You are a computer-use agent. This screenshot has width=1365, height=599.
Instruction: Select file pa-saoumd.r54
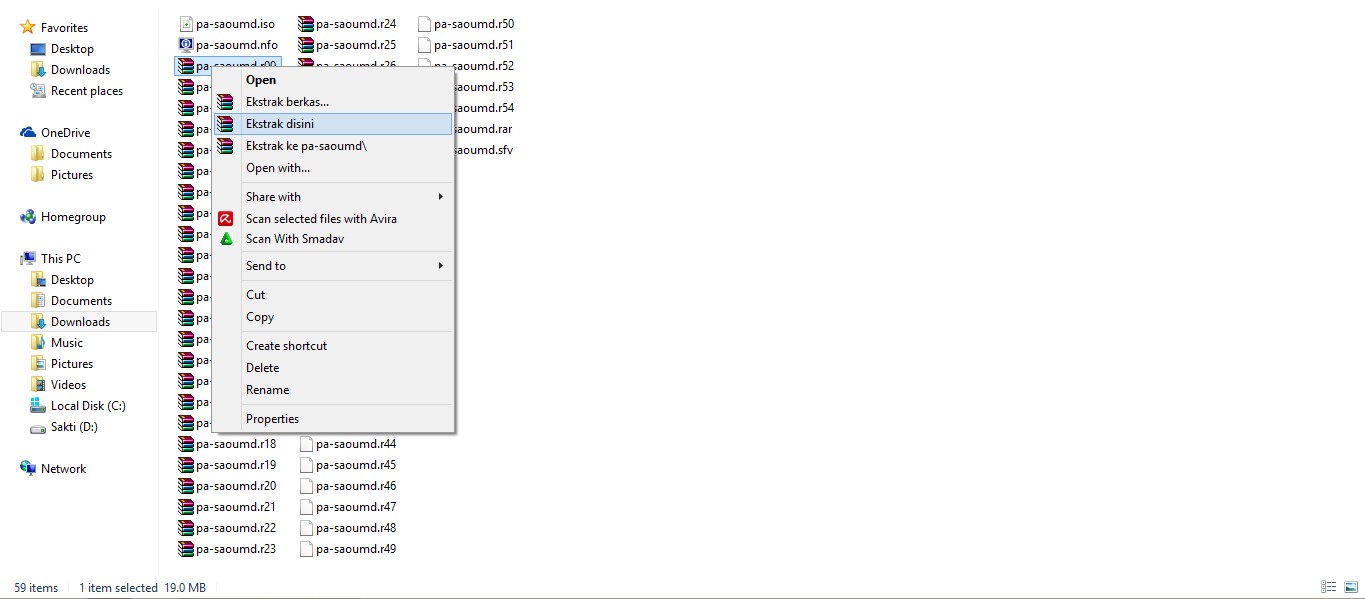tap(483, 107)
